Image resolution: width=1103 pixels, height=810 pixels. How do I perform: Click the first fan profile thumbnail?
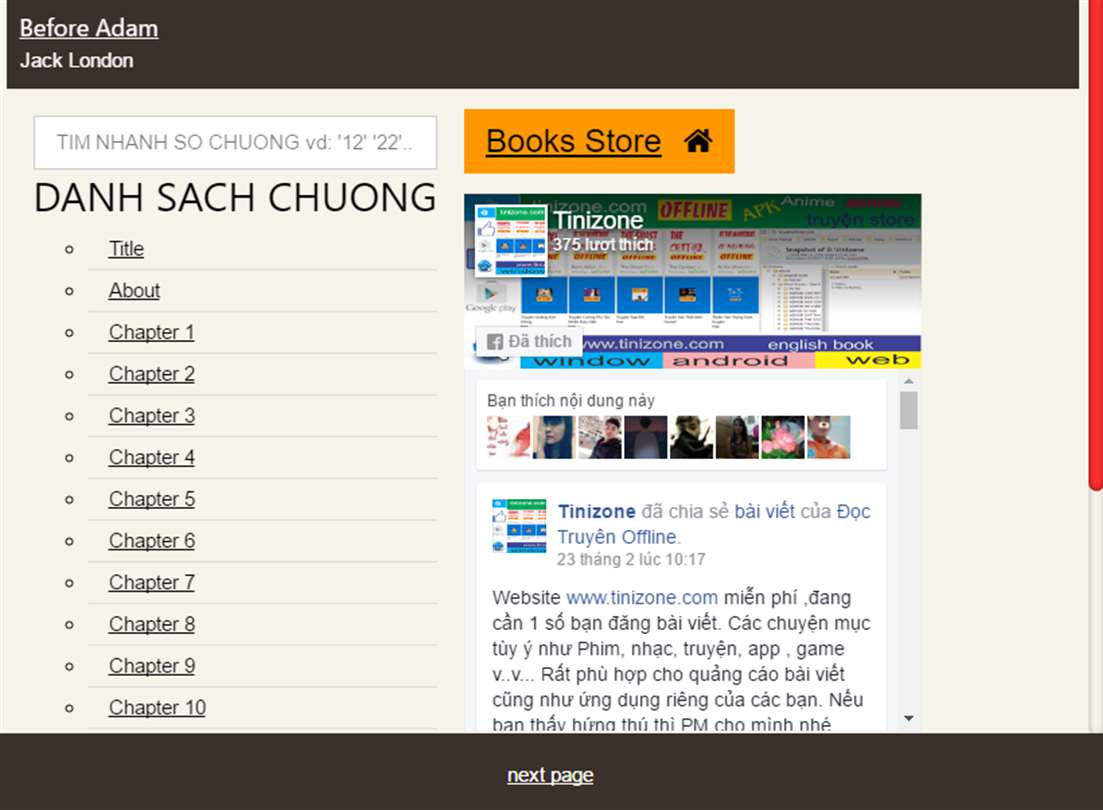point(509,437)
